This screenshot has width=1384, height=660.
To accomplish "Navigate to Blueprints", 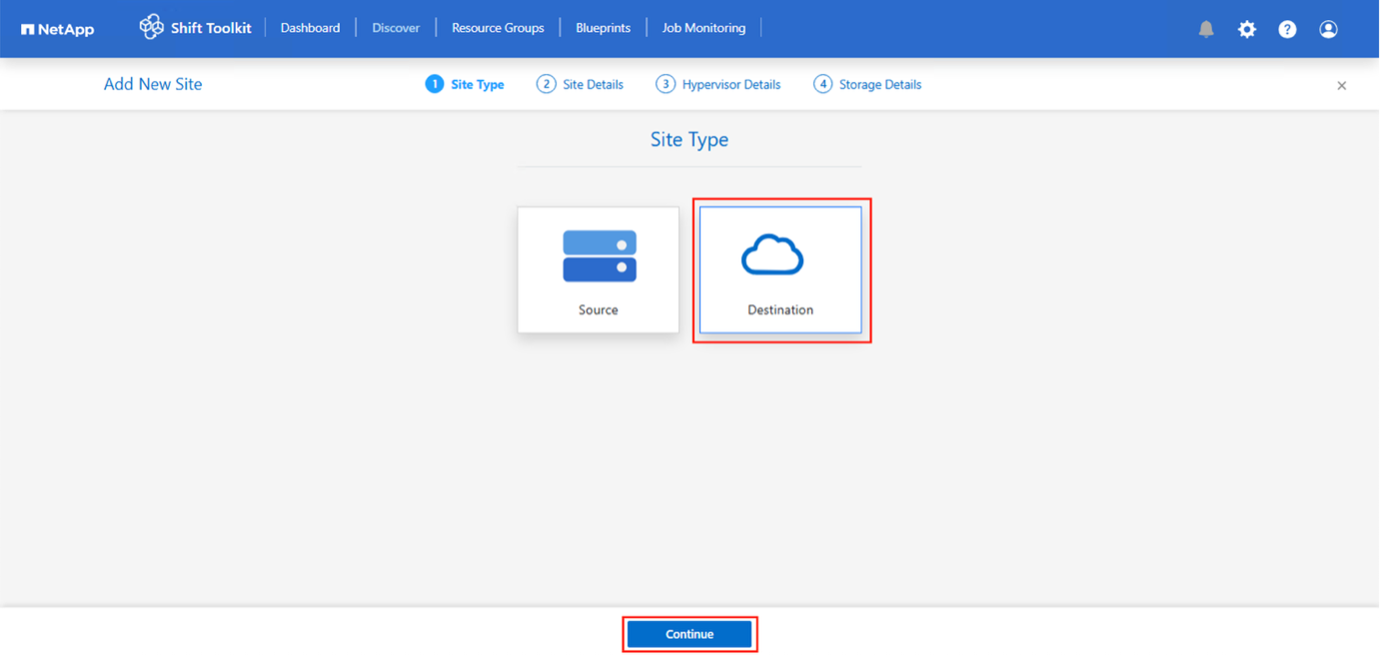I will pyautogui.click(x=603, y=28).
